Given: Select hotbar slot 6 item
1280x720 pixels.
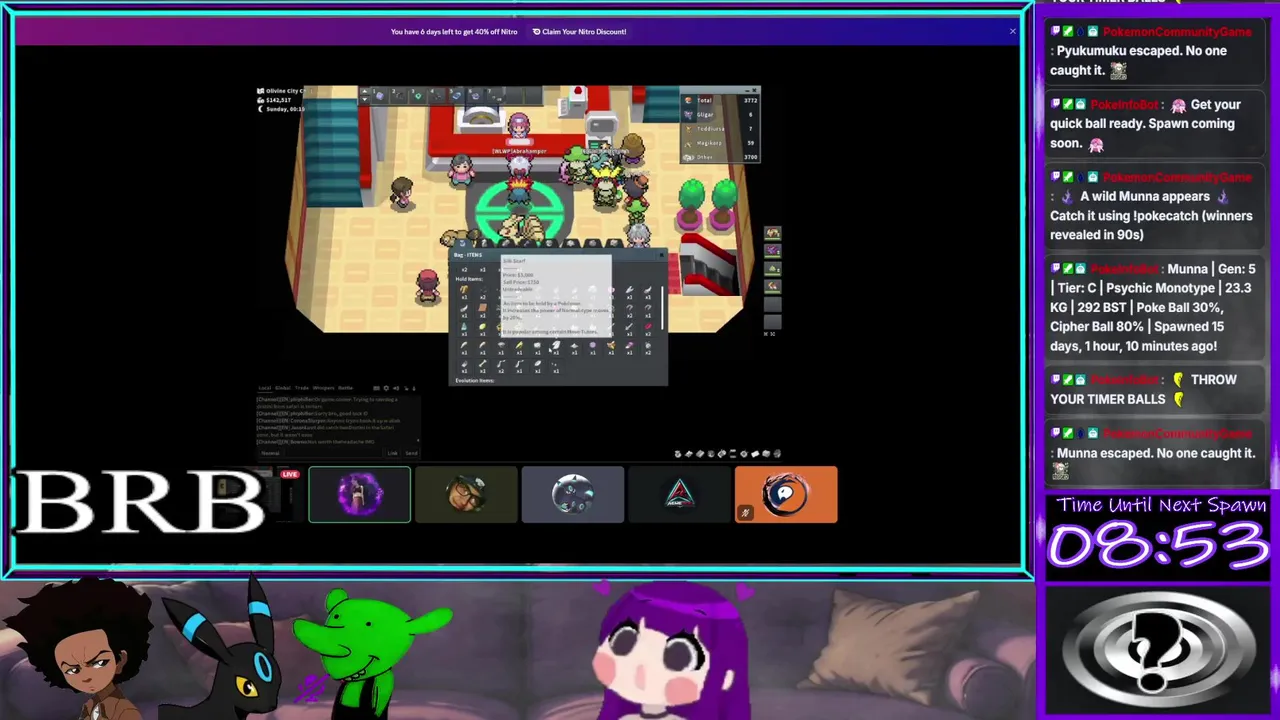Looking at the screenshot, I should (x=476, y=96).
